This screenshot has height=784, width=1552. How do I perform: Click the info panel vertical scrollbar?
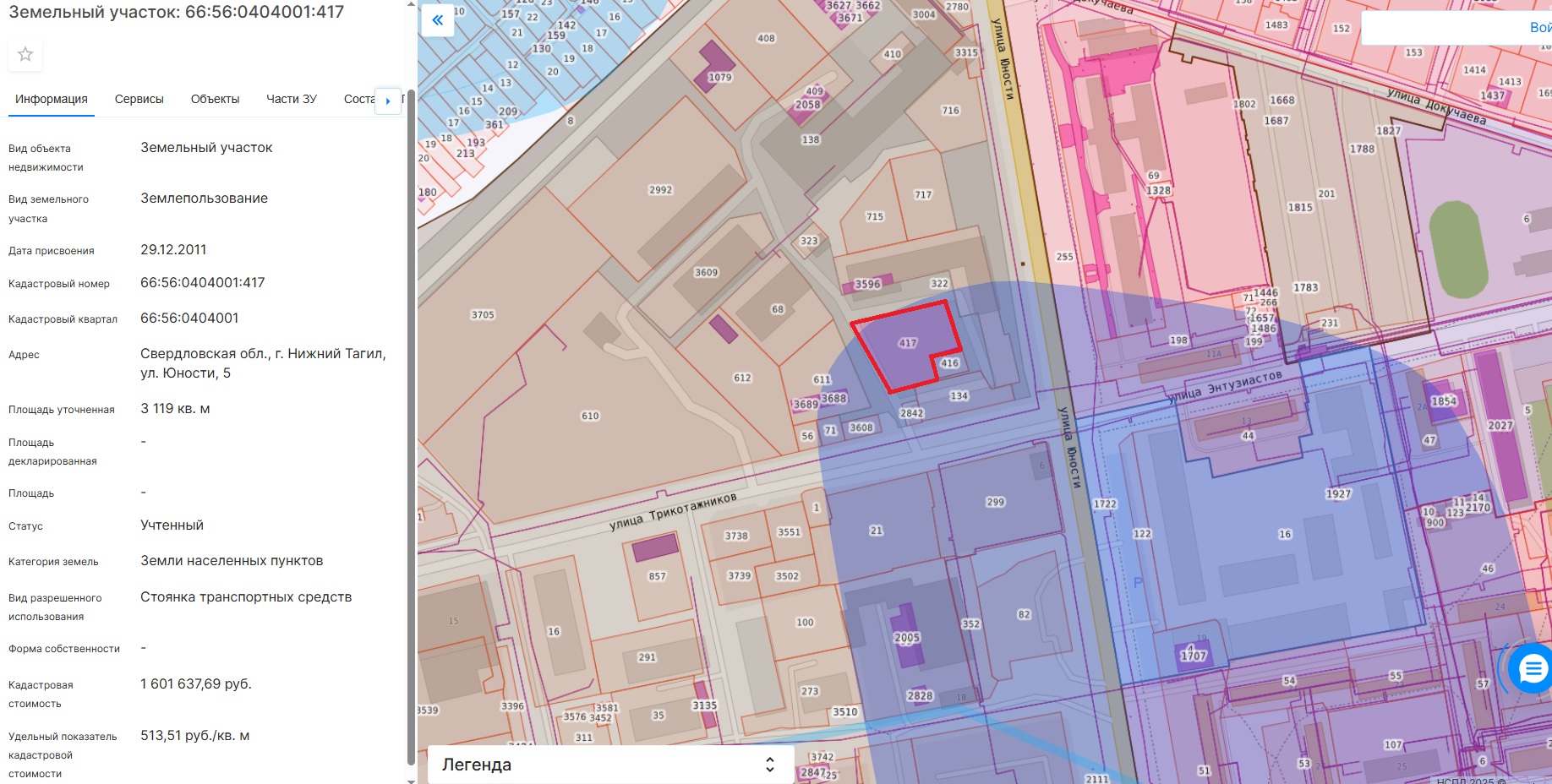point(411,422)
